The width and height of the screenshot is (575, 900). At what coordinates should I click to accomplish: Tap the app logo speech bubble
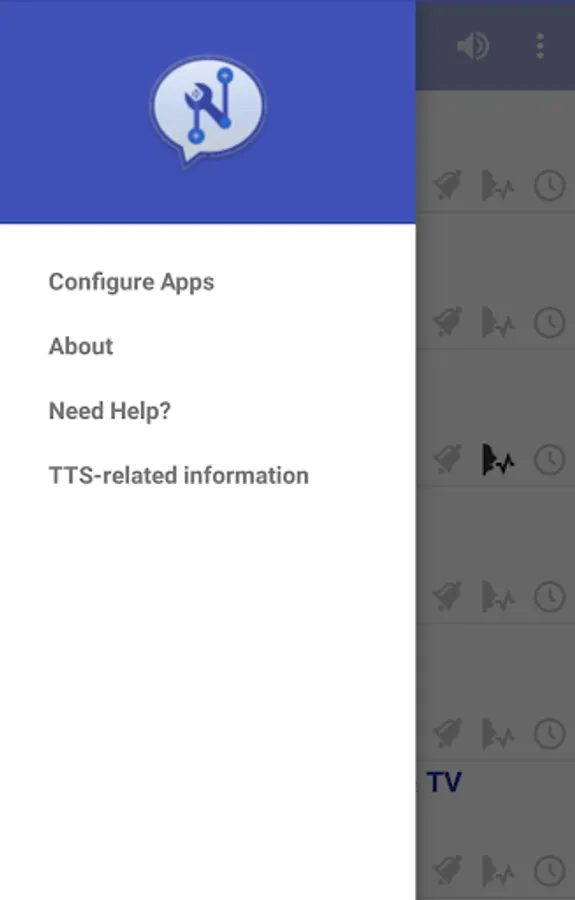tap(207, 111)
